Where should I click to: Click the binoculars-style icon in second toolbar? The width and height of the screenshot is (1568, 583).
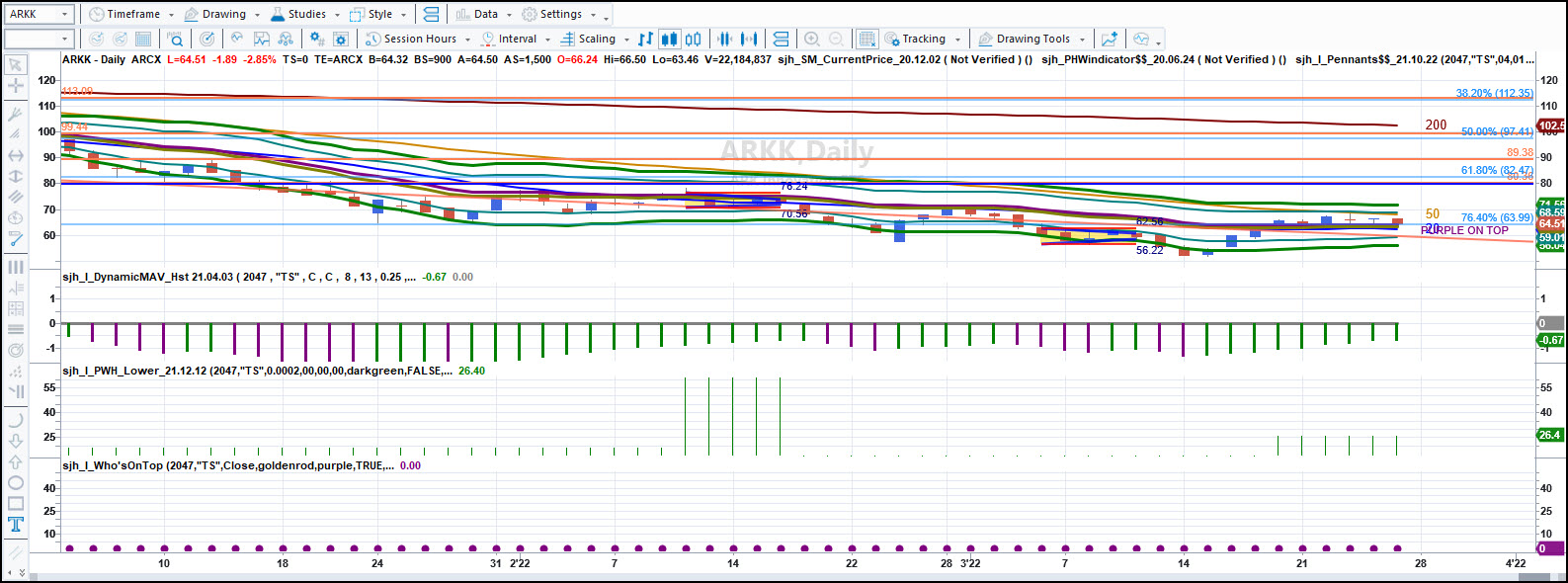286,40
